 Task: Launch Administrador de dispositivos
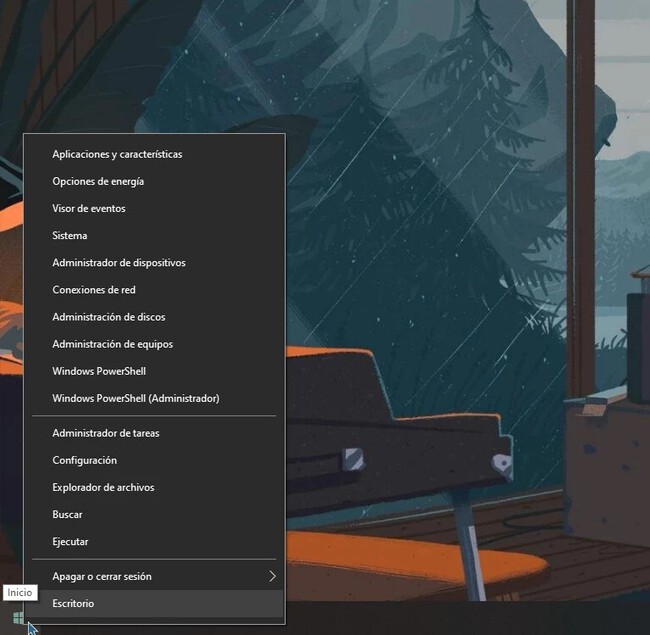click(x=154, y=263)
